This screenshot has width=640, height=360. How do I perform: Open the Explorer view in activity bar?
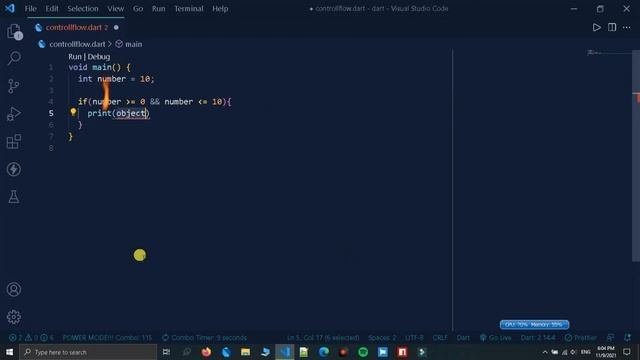(14, 31)
